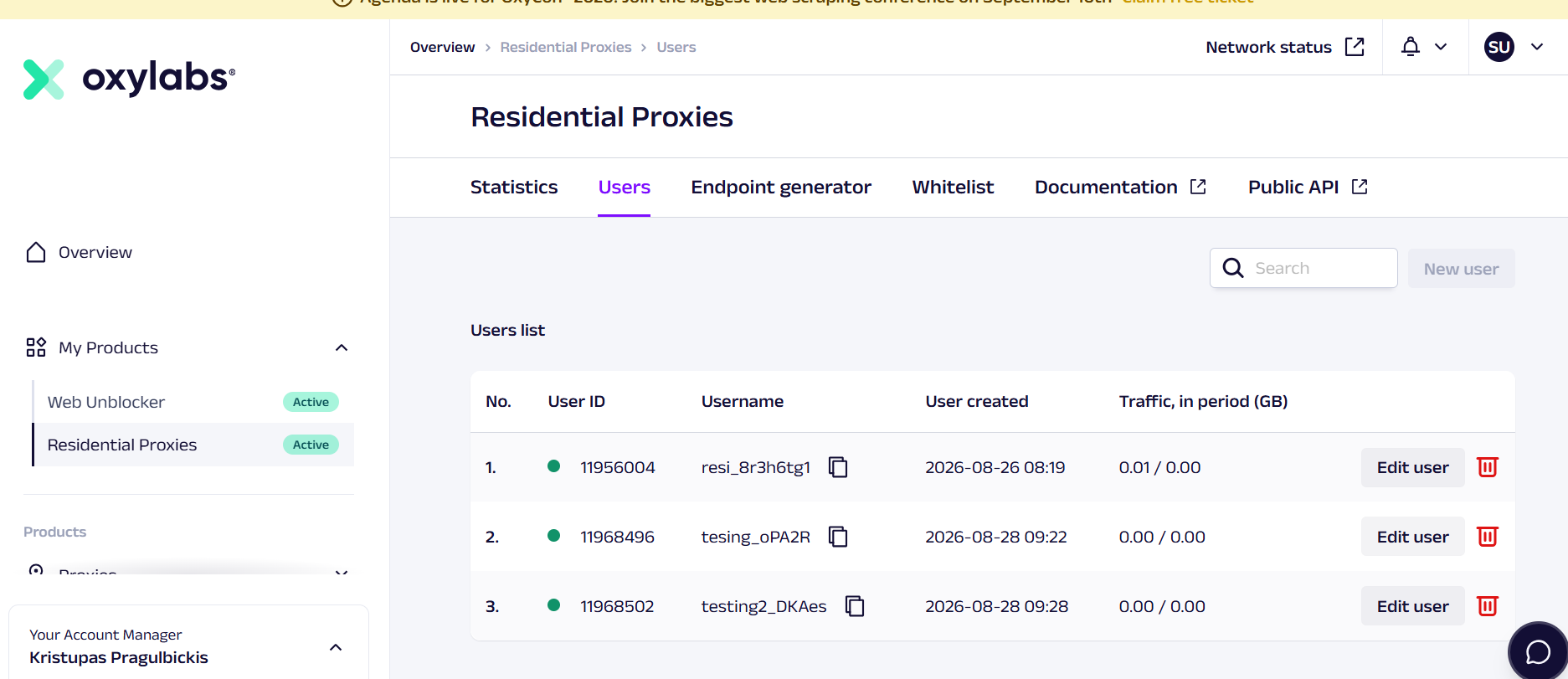Collapse the Account Manager panel
This screenshot has width=1568, height=679.
click(336, 647)
